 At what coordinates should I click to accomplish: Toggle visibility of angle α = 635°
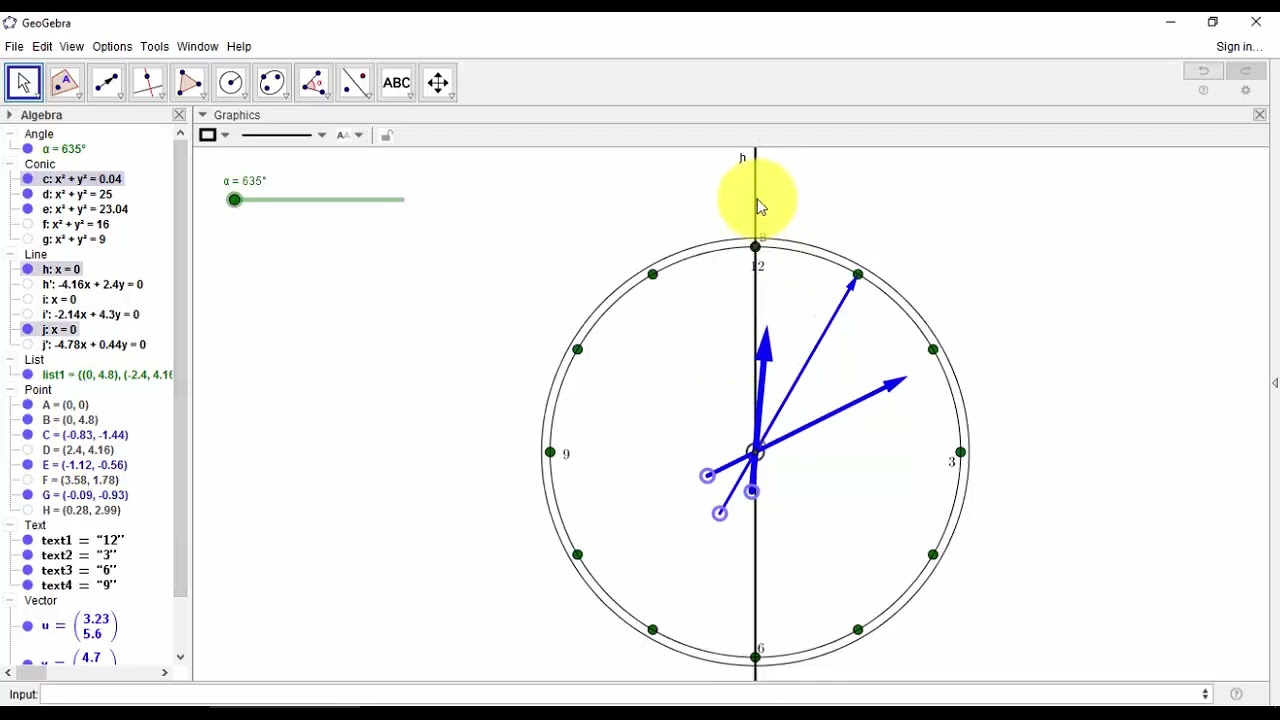(x=28, y=149)
